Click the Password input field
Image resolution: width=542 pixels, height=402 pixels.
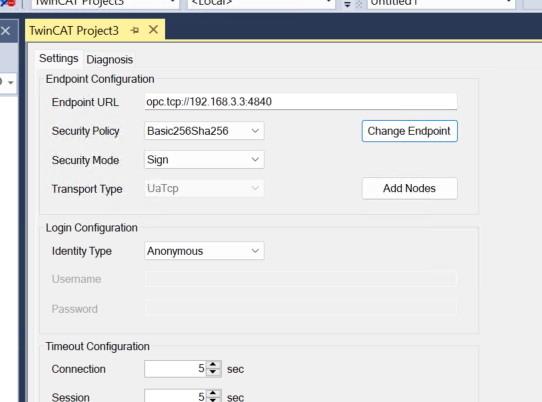coord(301,308)
